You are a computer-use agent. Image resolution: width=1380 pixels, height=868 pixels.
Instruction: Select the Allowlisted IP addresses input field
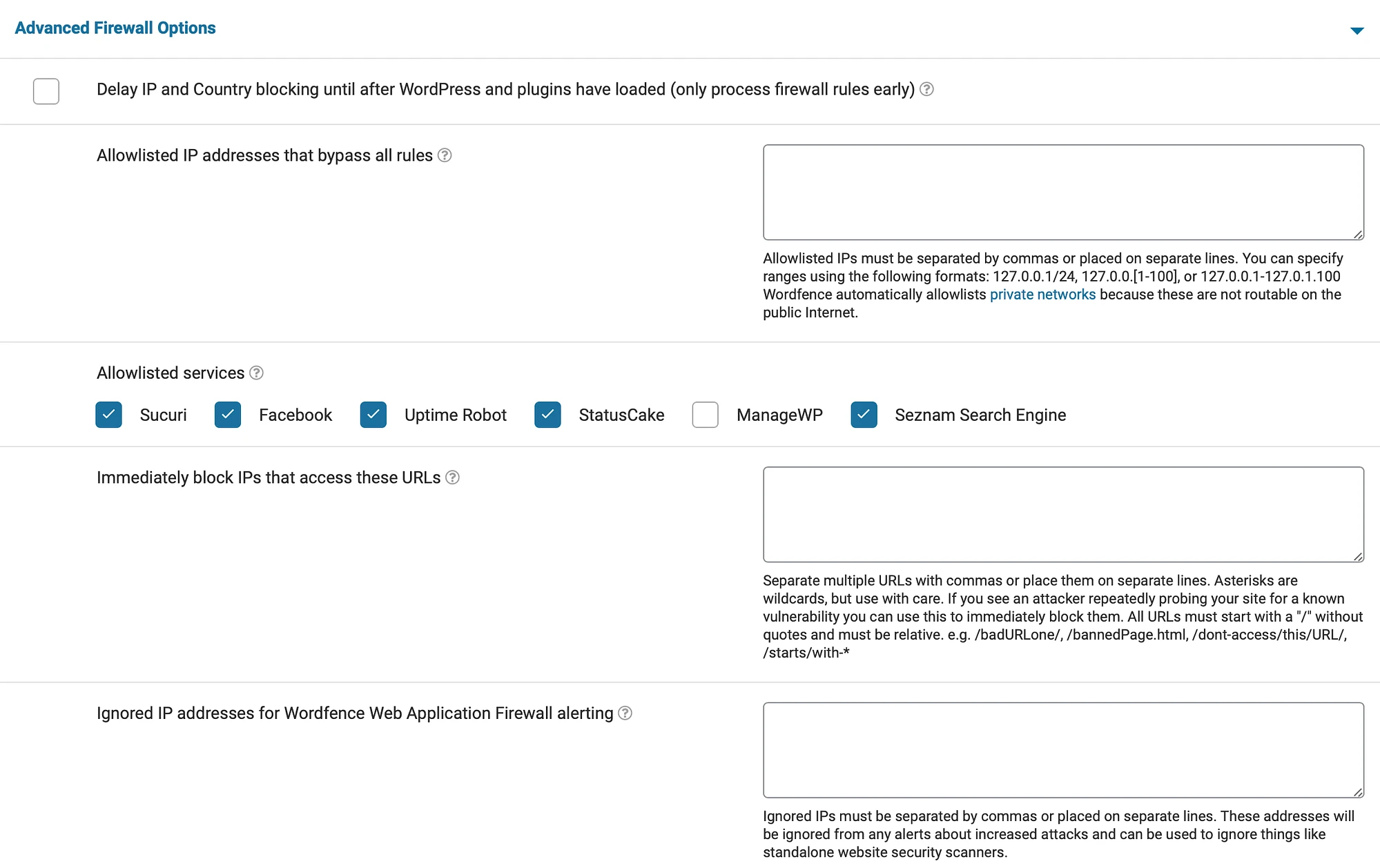coord(1063,192)
